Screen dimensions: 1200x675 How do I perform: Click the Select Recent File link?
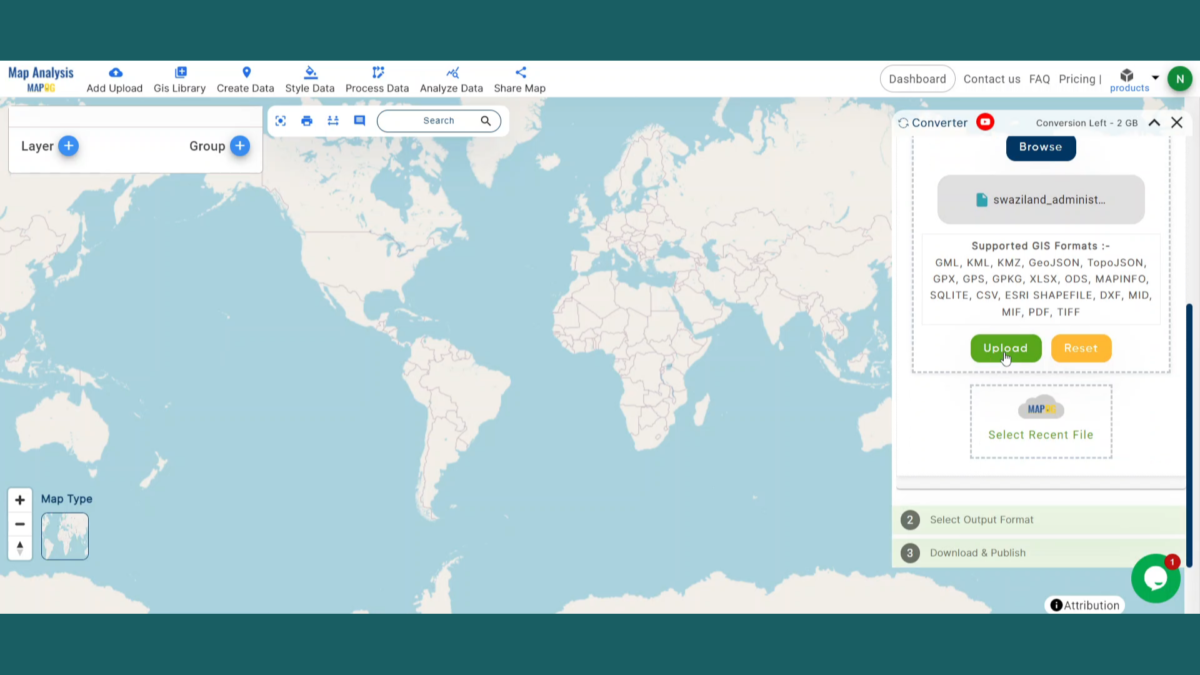pos(1040,434)
